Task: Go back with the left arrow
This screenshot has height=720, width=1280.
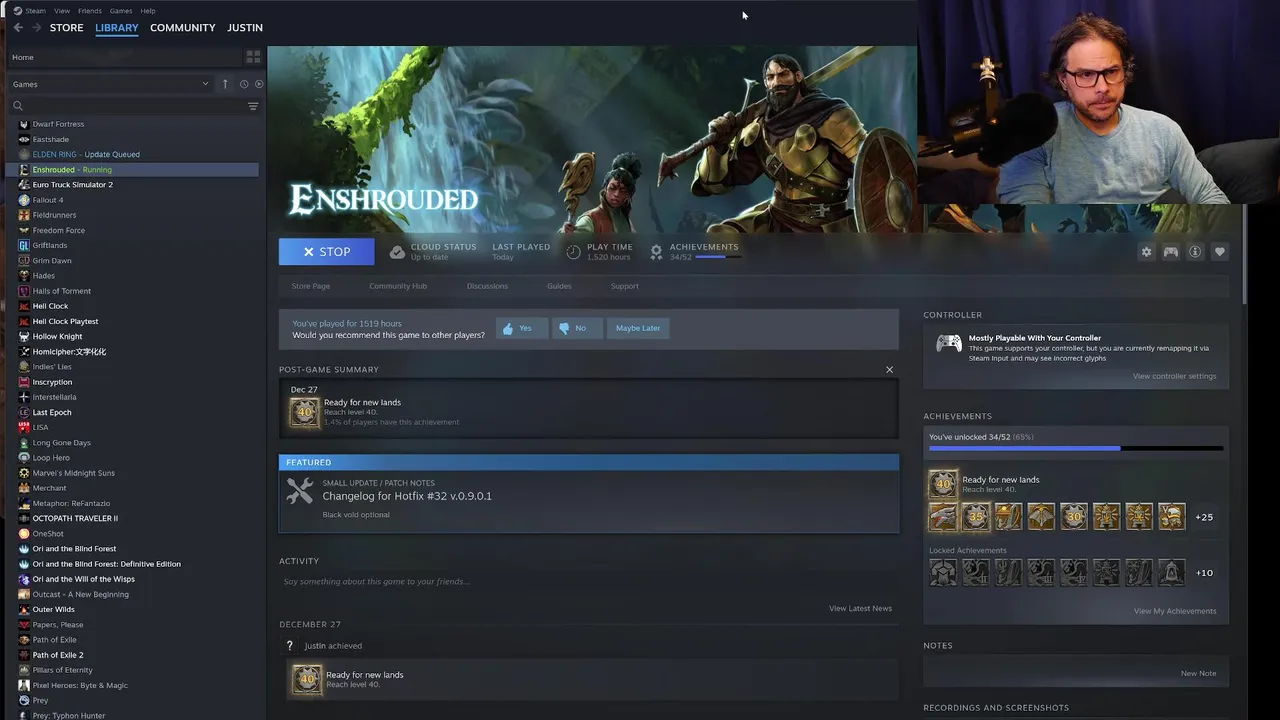Action: pos(18,28)
